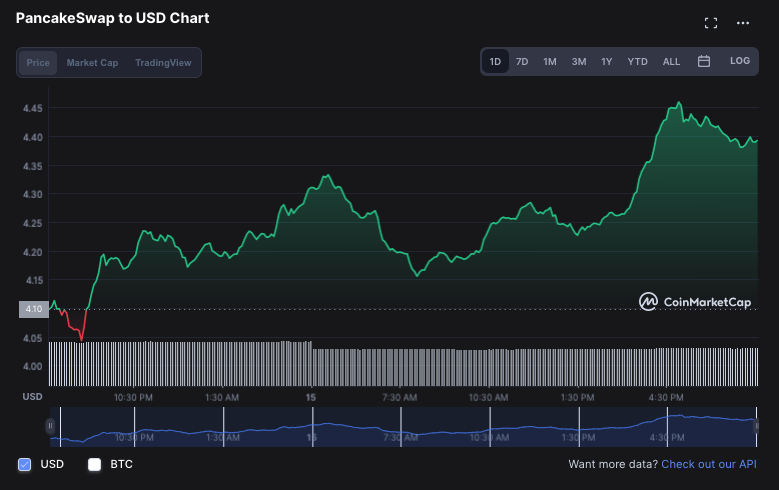Show ALL time price history
The width and height of the screenshot is (779, 490).
[671, 62]
